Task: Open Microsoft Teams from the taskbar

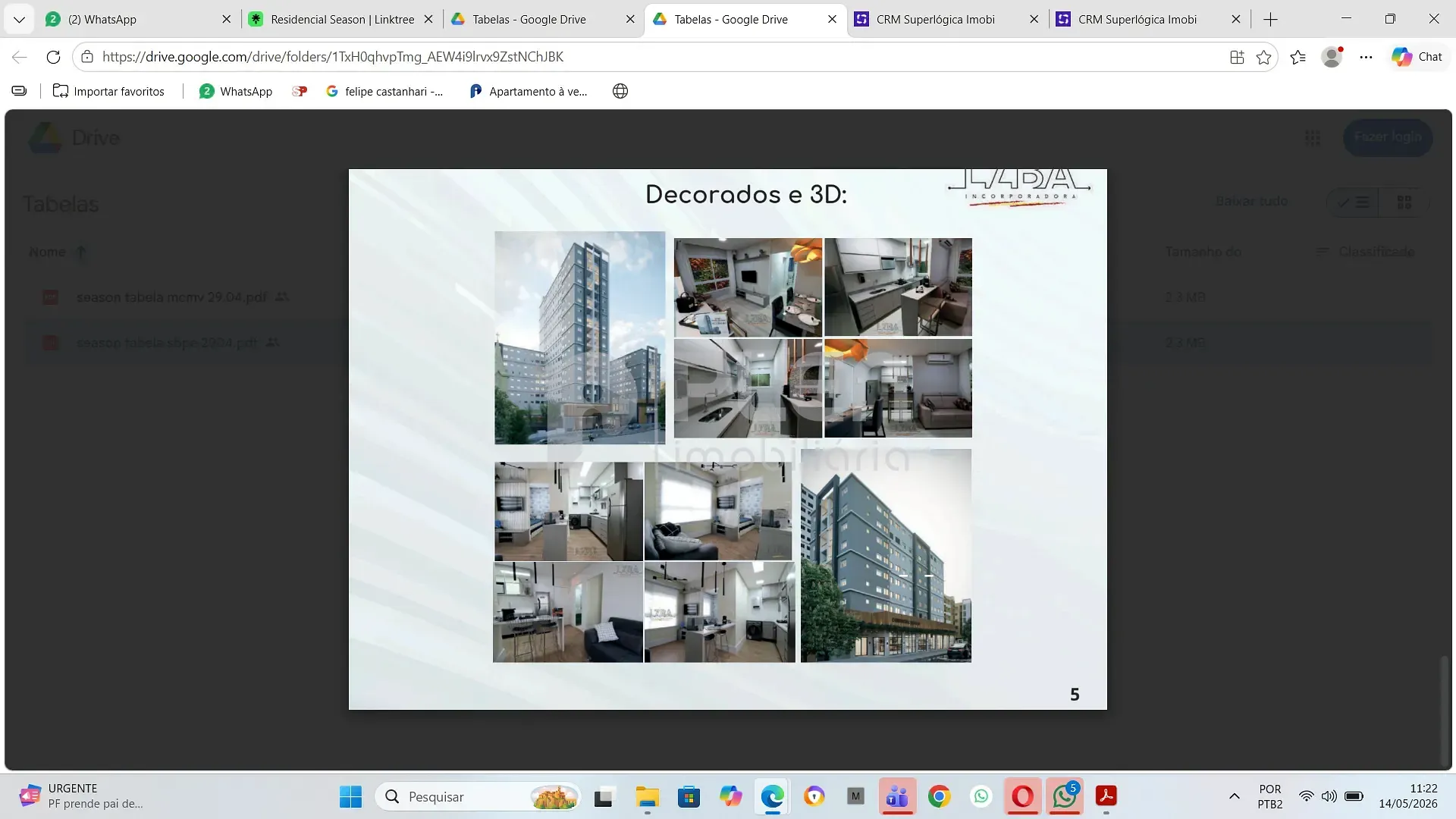Action: pos(898,797)
